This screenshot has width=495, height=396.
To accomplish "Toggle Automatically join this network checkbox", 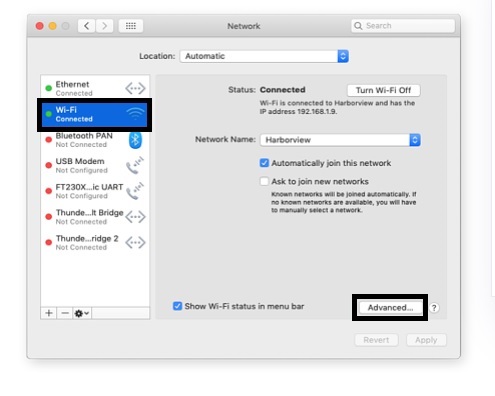I will 264,163.
